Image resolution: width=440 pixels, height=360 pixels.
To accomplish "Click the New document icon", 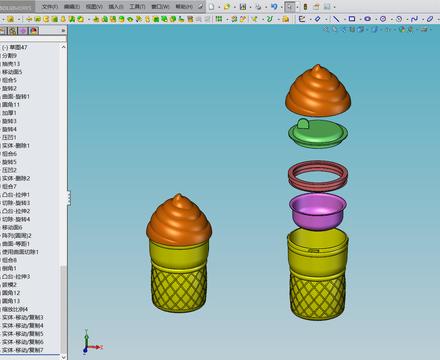I will tap(212, 6).
